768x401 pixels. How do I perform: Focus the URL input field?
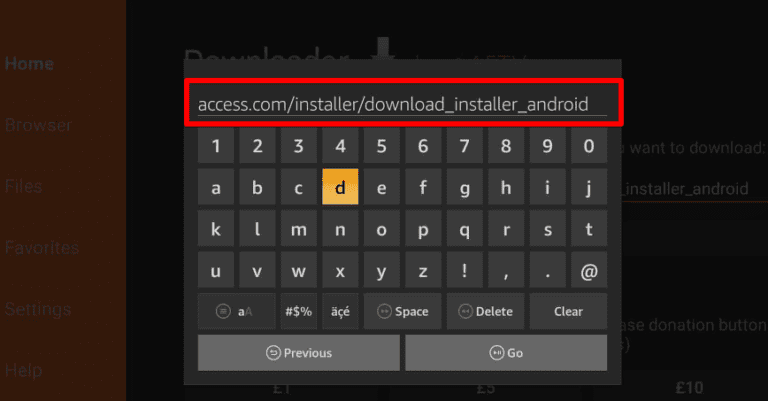pyautogui.click(x=404, y=103)
